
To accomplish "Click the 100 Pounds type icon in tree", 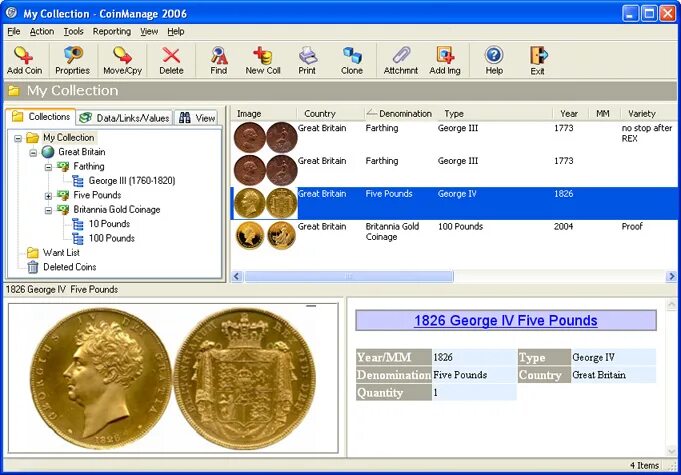I will click(x=78, y=238).
